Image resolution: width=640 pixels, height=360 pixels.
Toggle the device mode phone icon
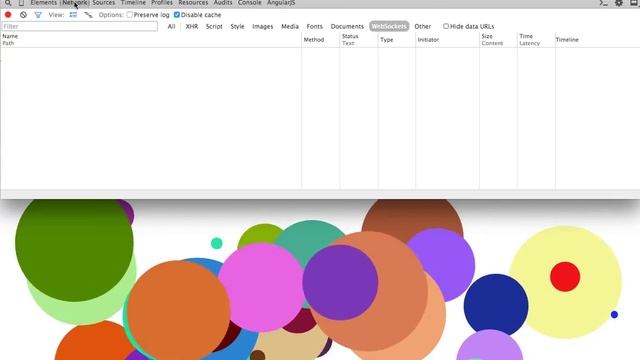[x=21, y=3]
